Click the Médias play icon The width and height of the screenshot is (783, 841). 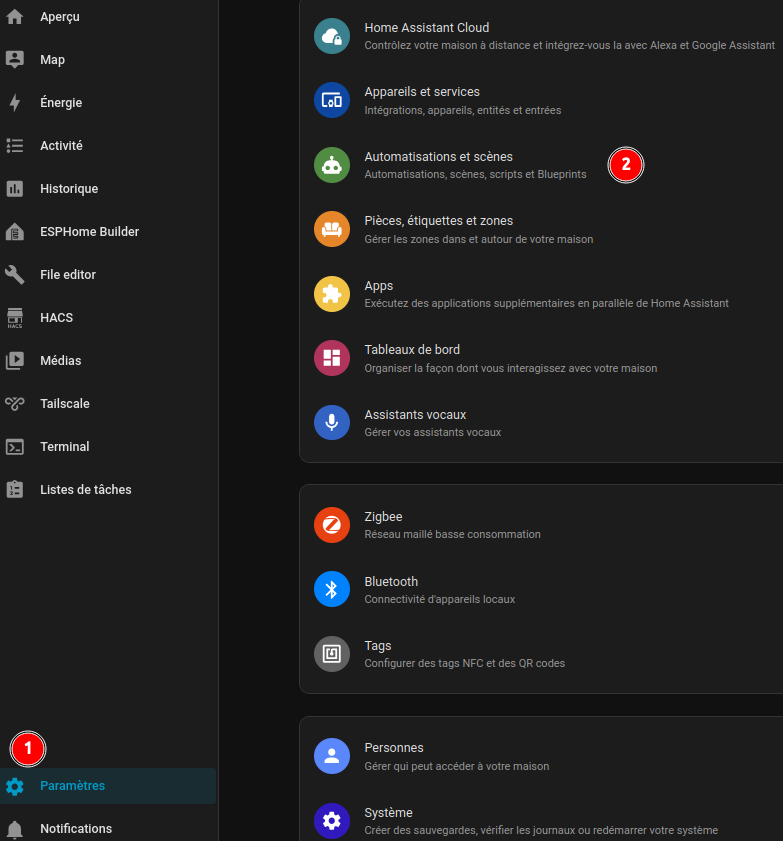(14, 360)
